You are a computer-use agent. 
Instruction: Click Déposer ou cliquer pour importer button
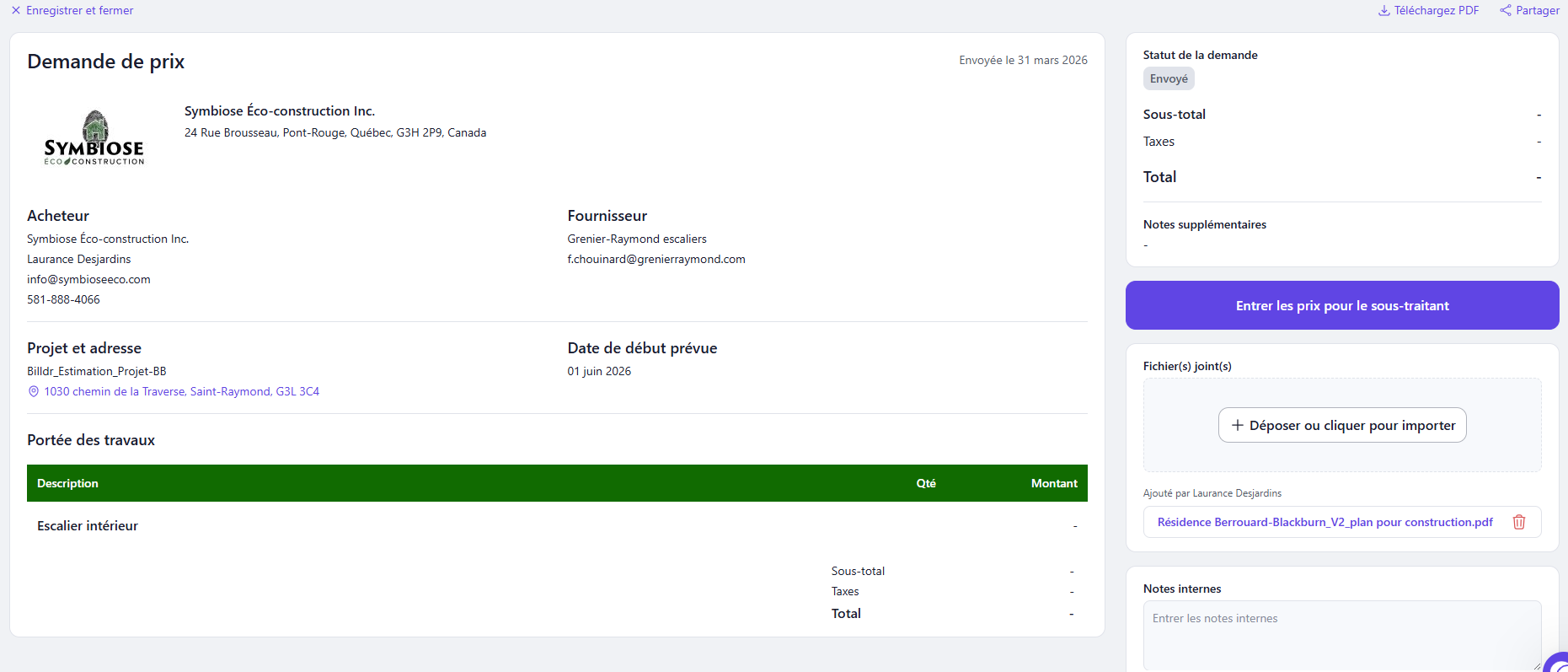click(1342, 425)
